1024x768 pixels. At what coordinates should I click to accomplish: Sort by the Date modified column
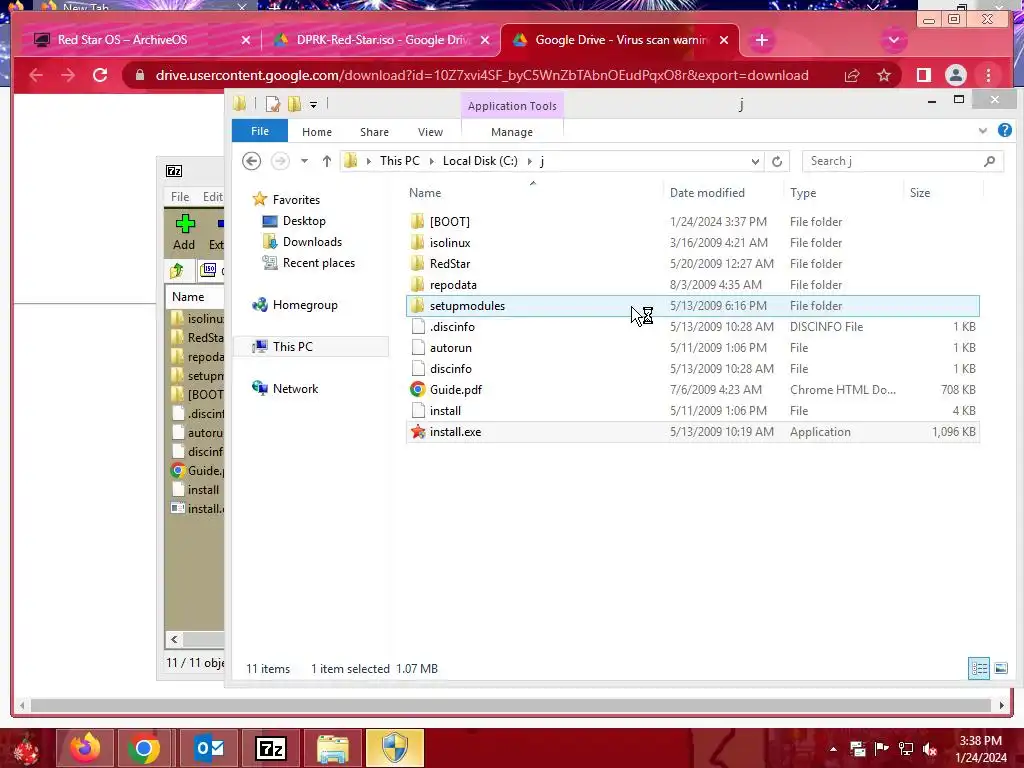(707, 193)
